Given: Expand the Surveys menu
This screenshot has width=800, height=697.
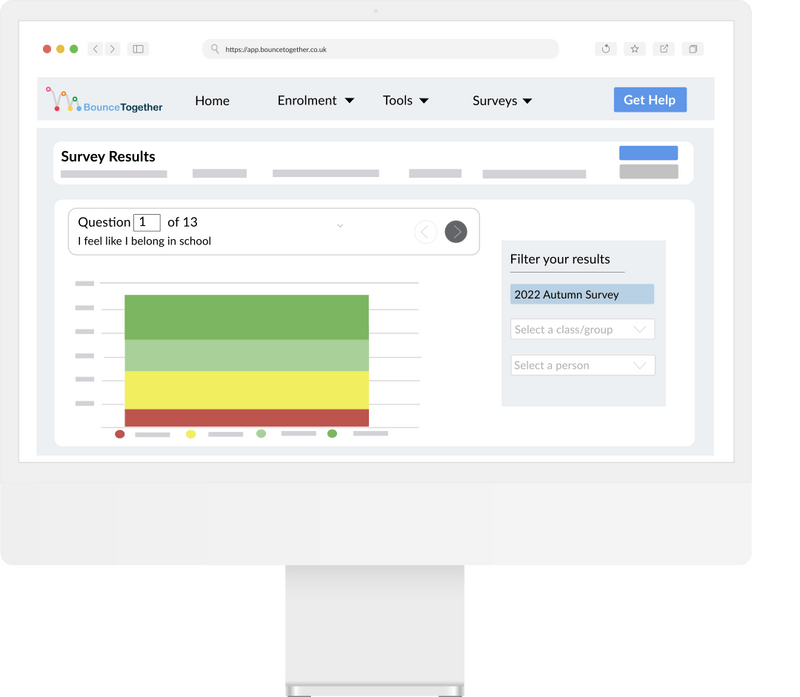Looking at the screenshot, I should click(x=502, y=101).
